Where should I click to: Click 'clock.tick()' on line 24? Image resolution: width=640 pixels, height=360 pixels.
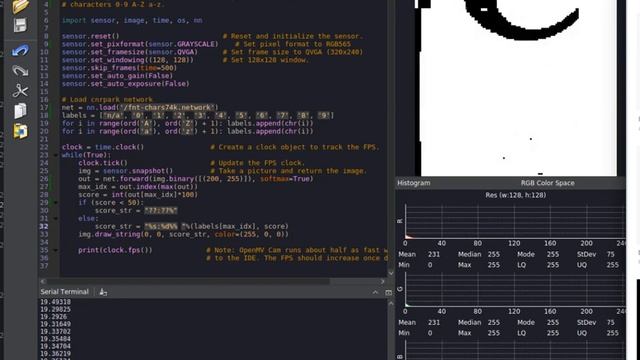103,163
